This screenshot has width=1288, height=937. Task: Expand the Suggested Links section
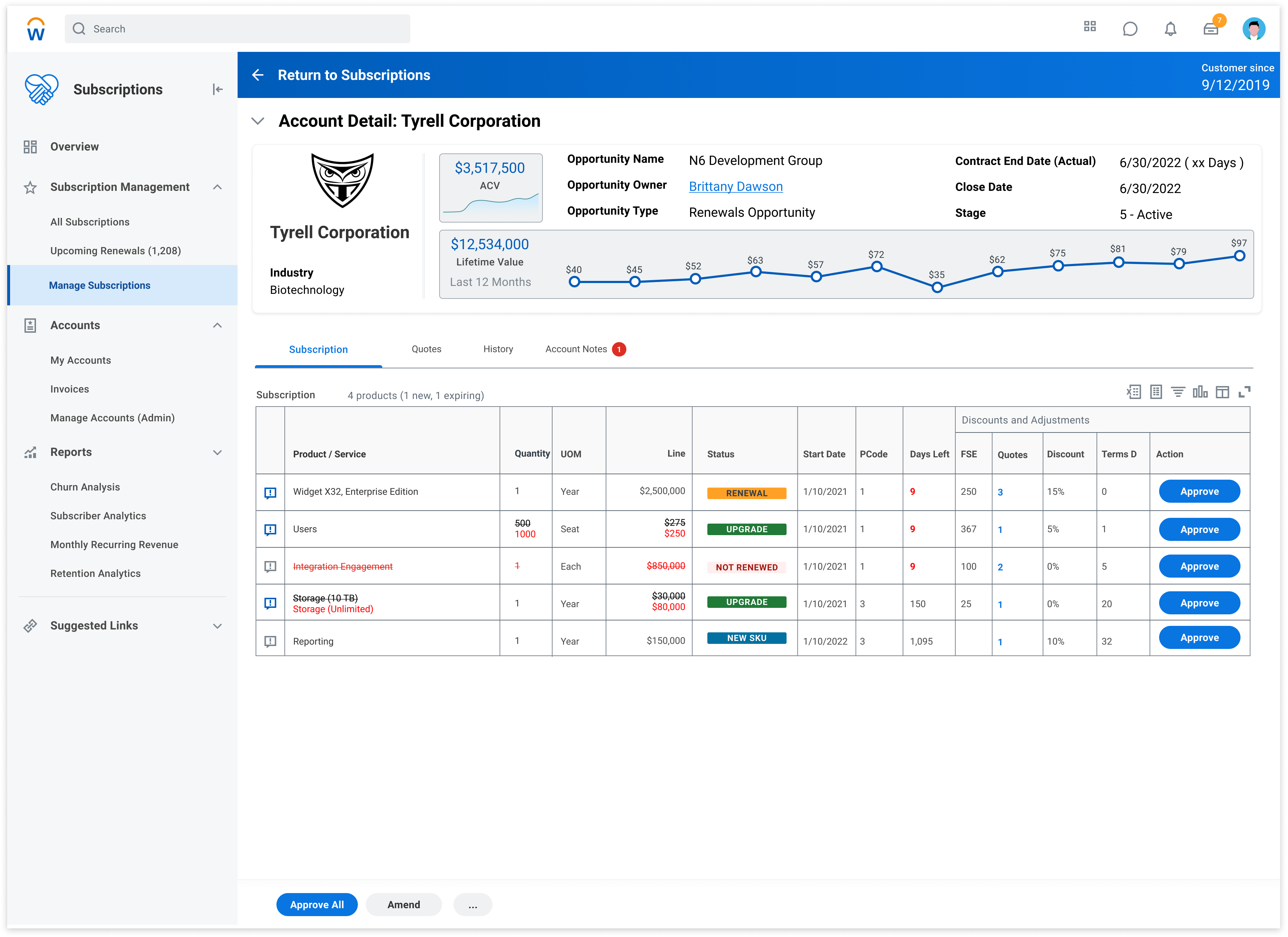point(217,626)
